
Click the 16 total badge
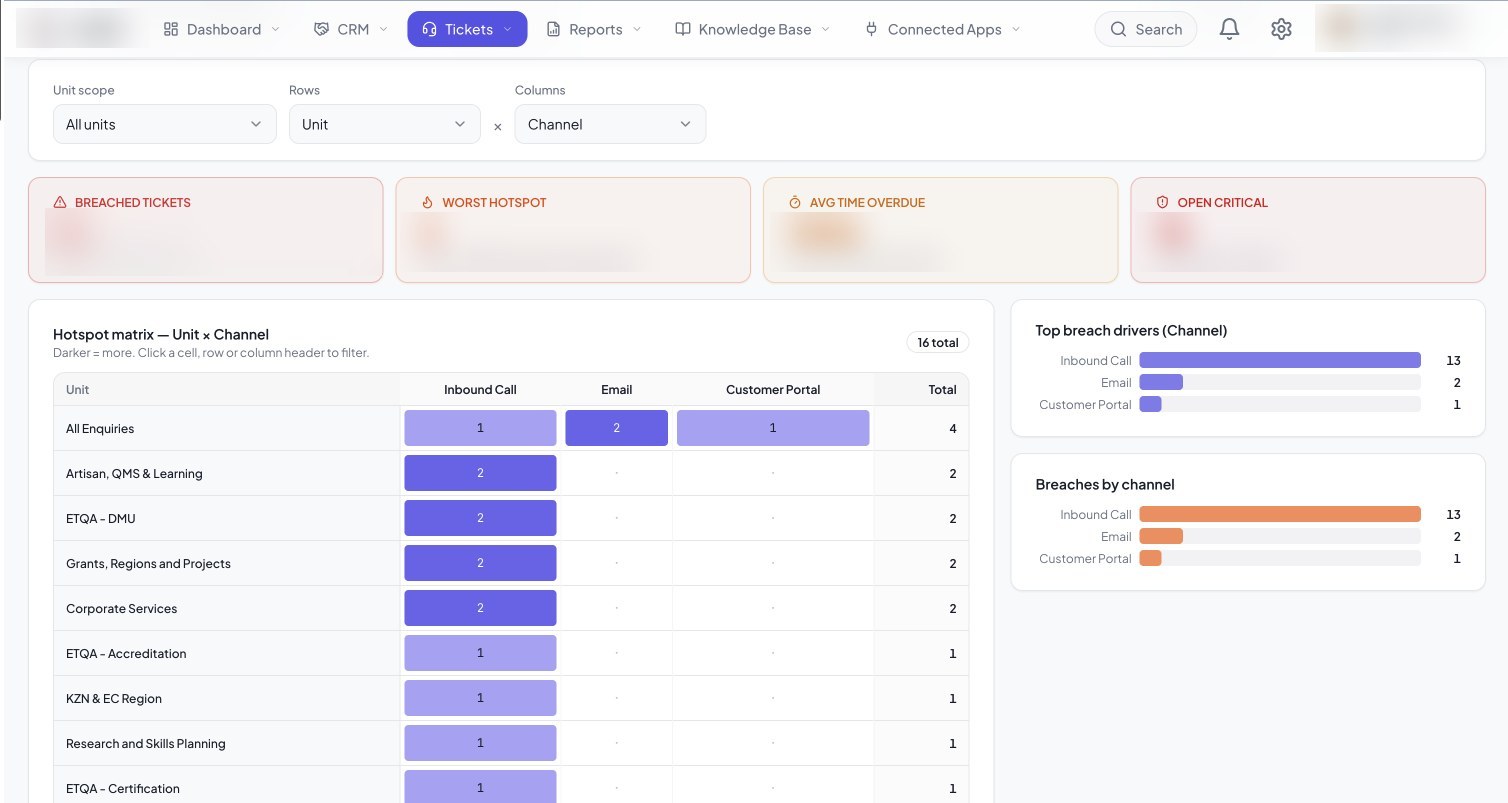[x=938, y=342]
